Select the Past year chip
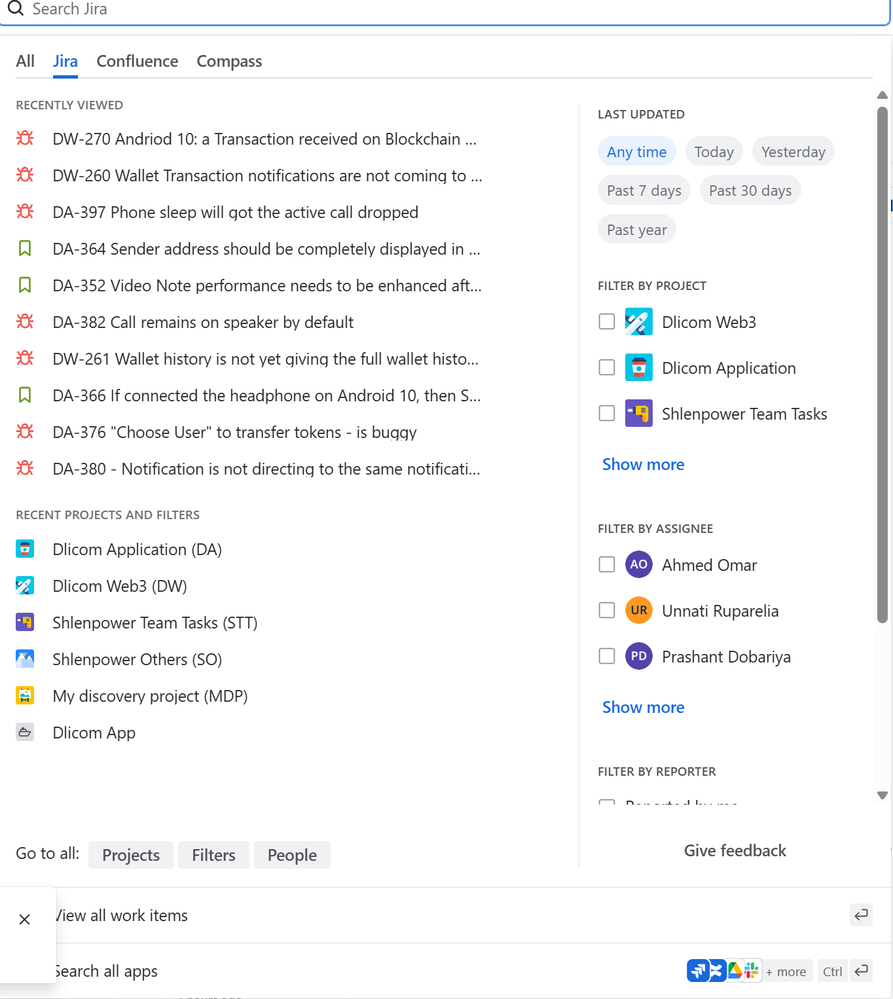 point(637,230)
